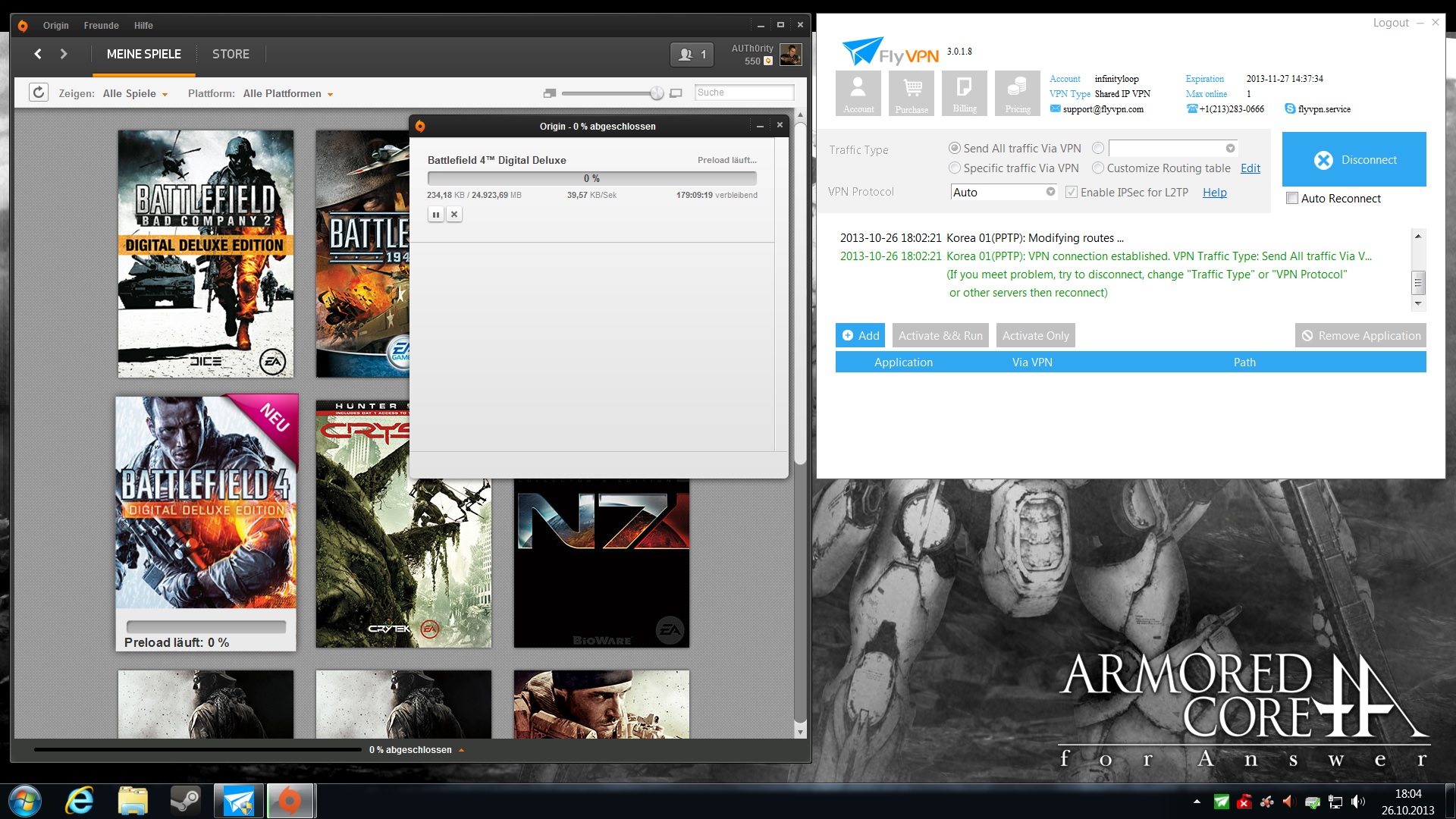
Task: Open Battlefield Bad Company 2 cover
Action: pyautogui.click(x=206, y=253)
